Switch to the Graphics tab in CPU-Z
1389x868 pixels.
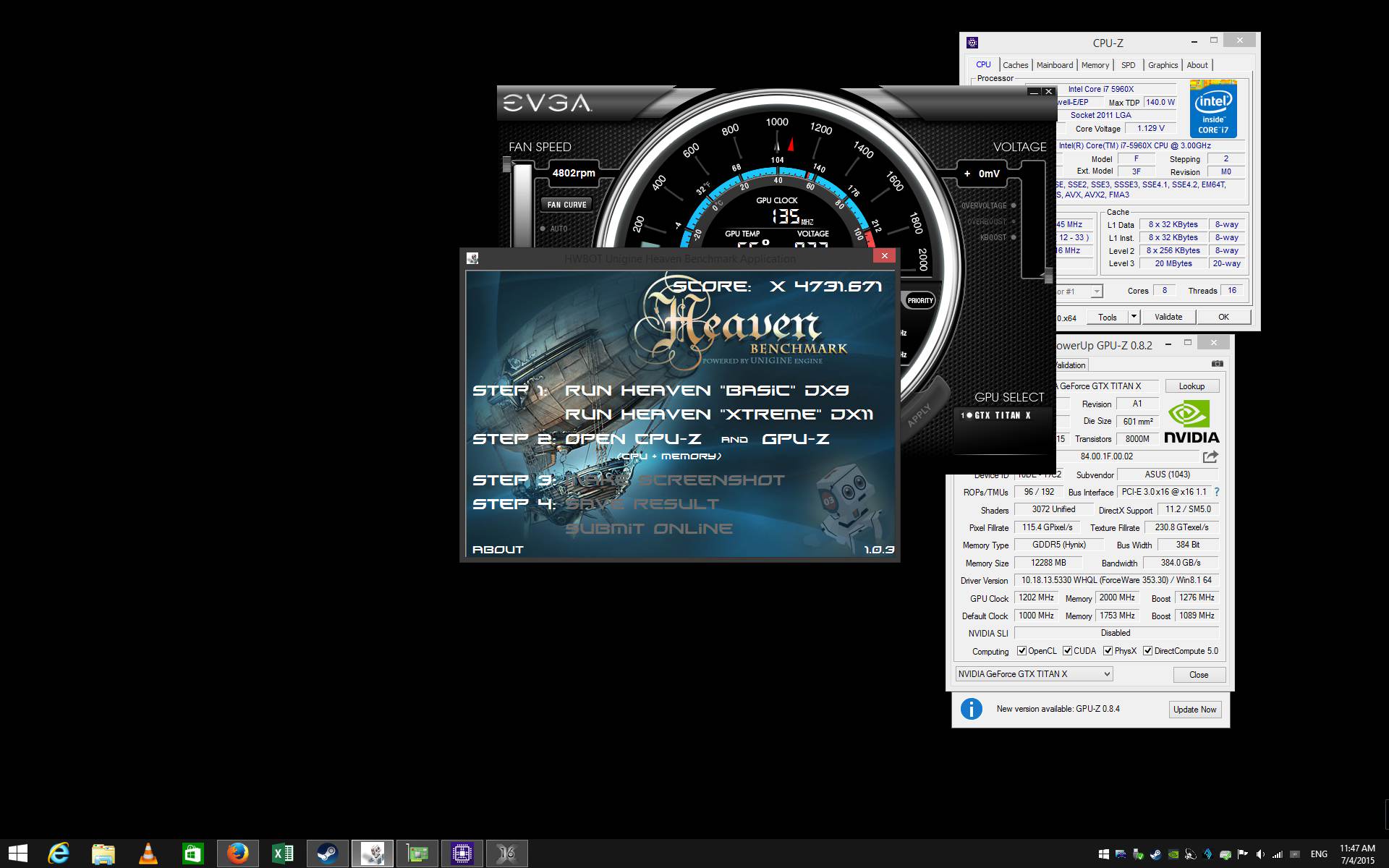(1163, 65)
